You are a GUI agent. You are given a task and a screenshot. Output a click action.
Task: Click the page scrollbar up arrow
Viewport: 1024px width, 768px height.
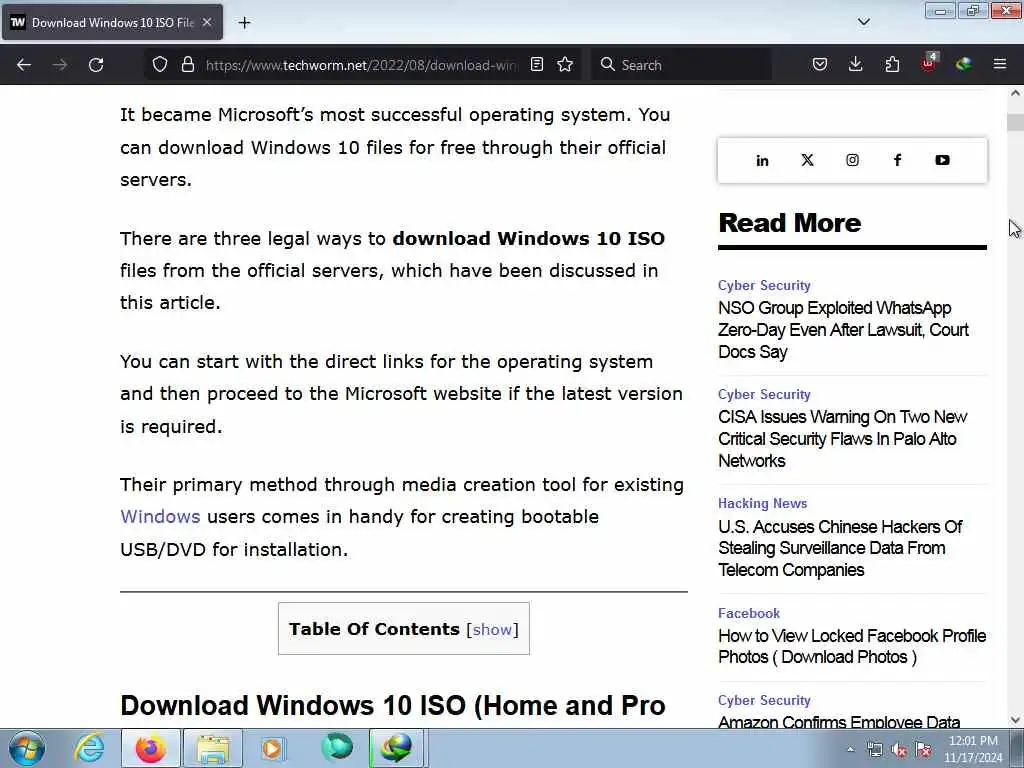[1015, 93]
